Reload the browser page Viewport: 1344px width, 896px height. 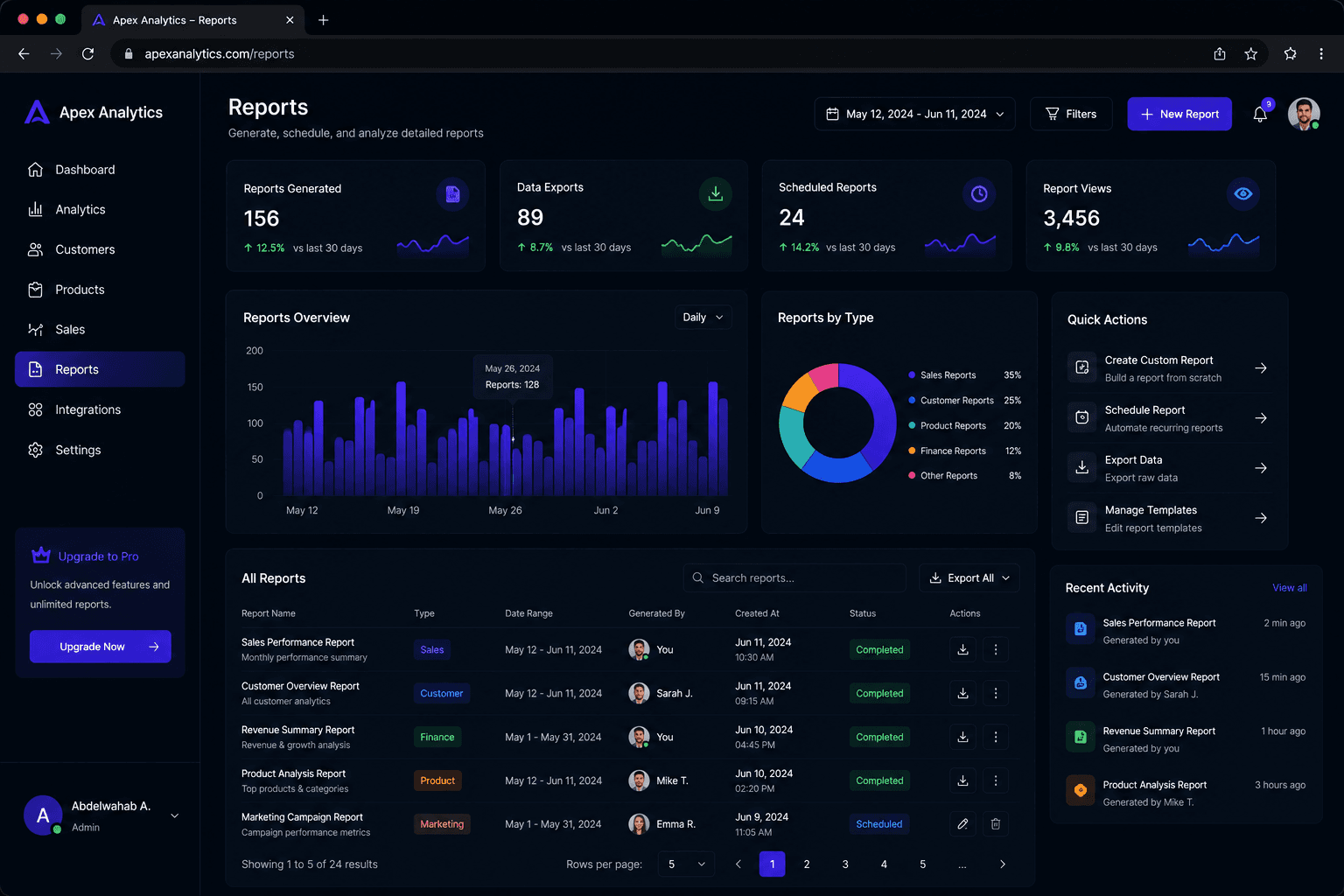point(88,54)
